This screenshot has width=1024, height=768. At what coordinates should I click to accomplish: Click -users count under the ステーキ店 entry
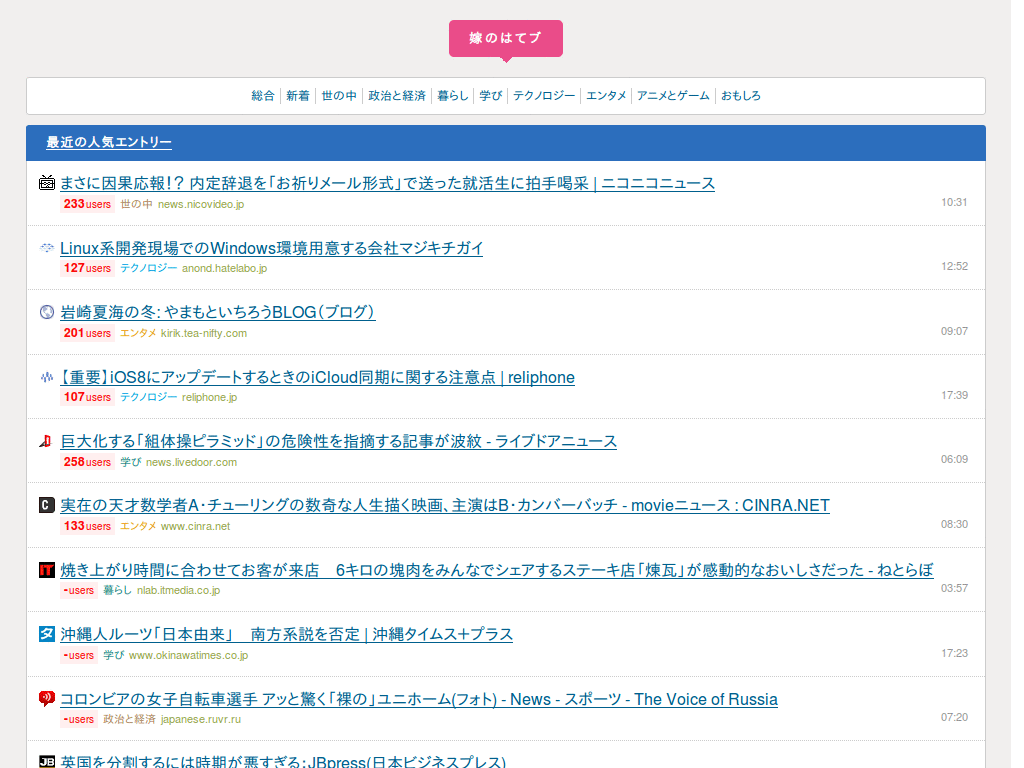78,590
